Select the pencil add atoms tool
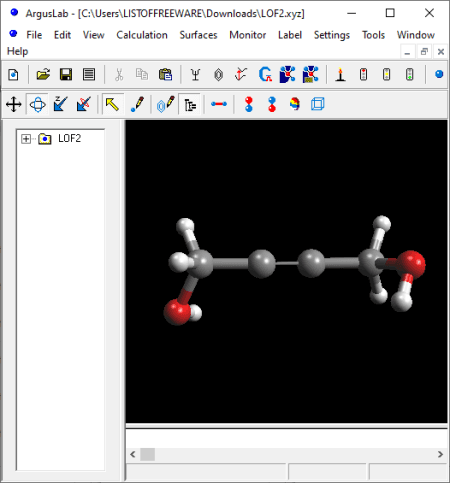The width and height of the screenshot is (450, 483). coord(137,104)
